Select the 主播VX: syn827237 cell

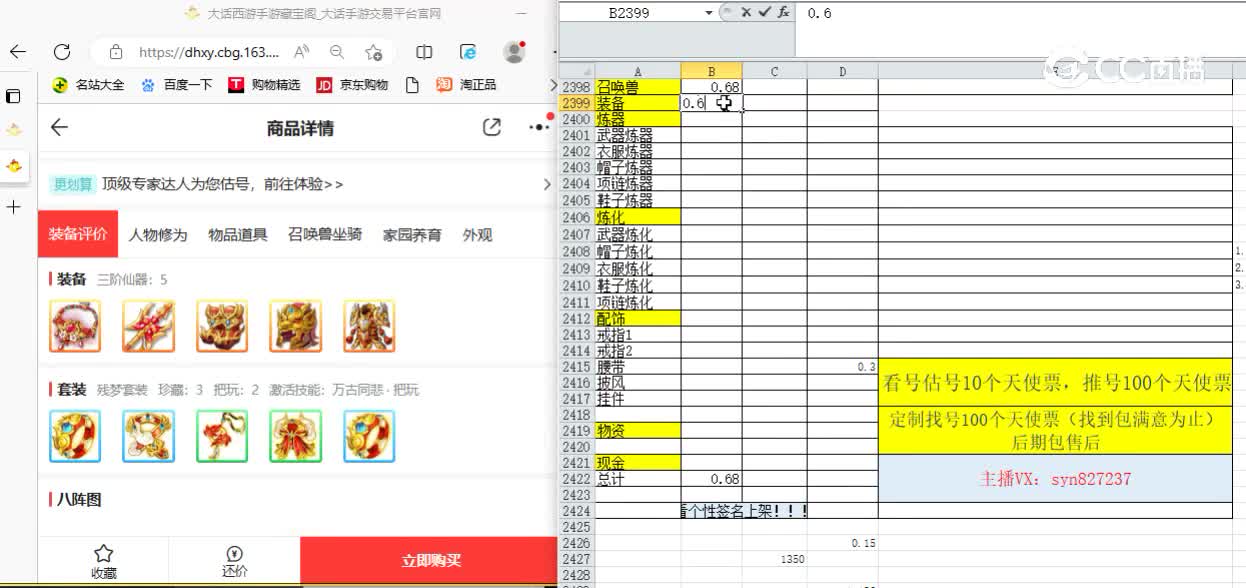[x=1055, y=479]
